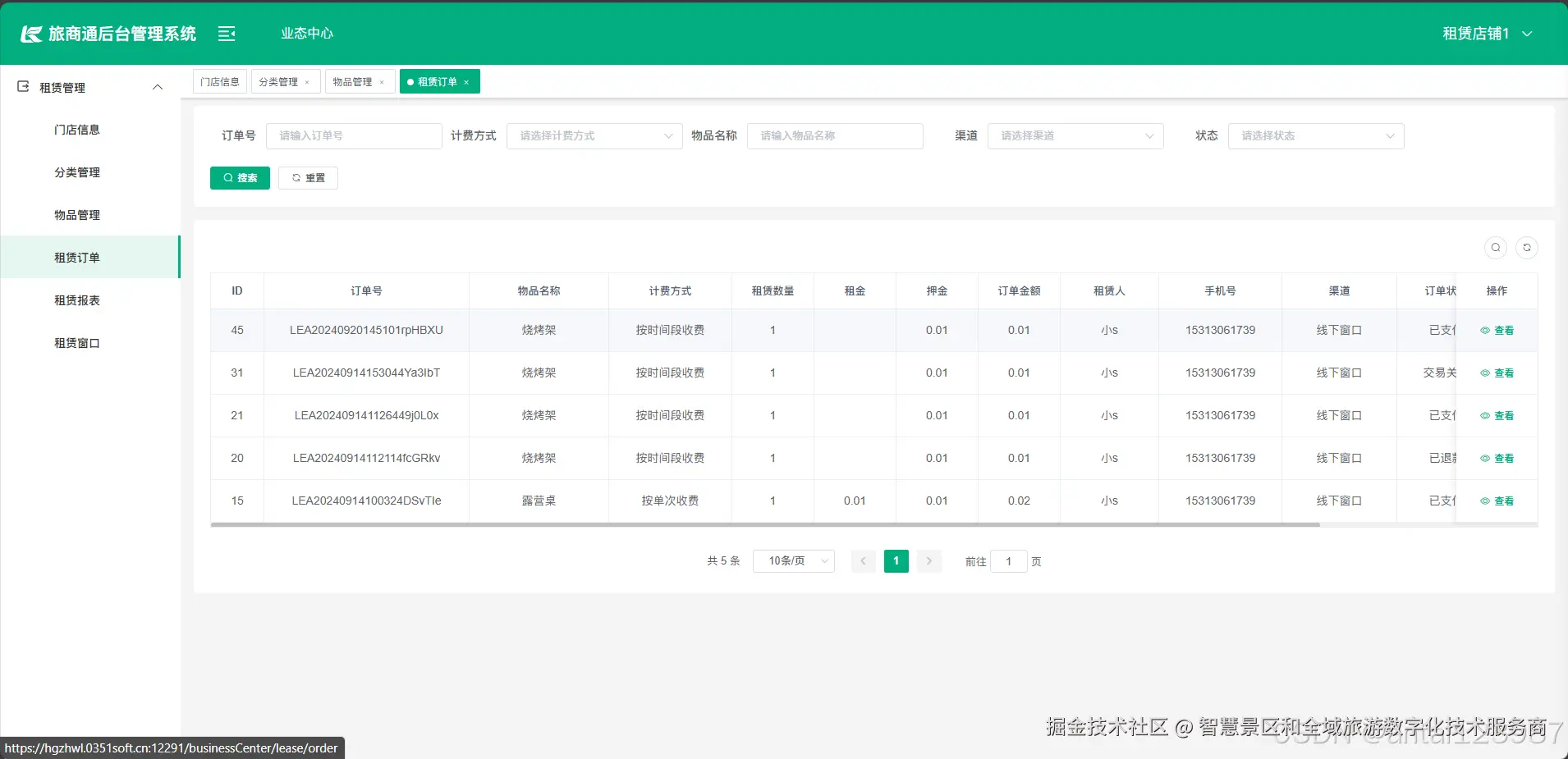Focus the 物品名称 input field
The height and width of the screenshot is (759, 1568).
835,136
